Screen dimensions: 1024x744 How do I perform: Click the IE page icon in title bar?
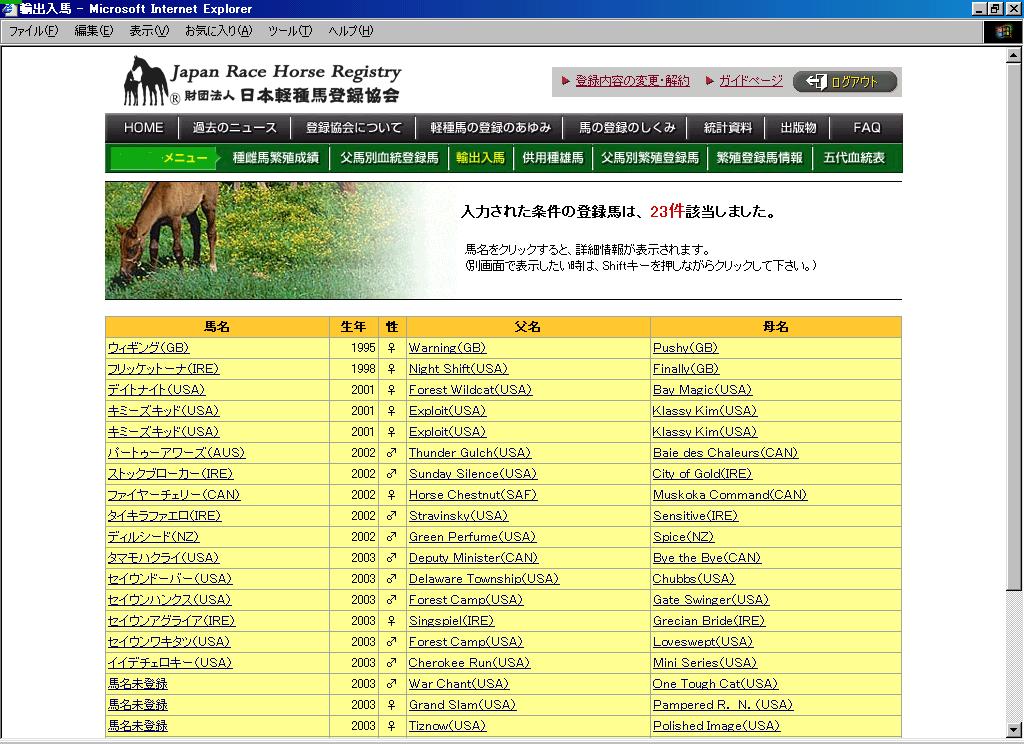[x=10, y=9]
